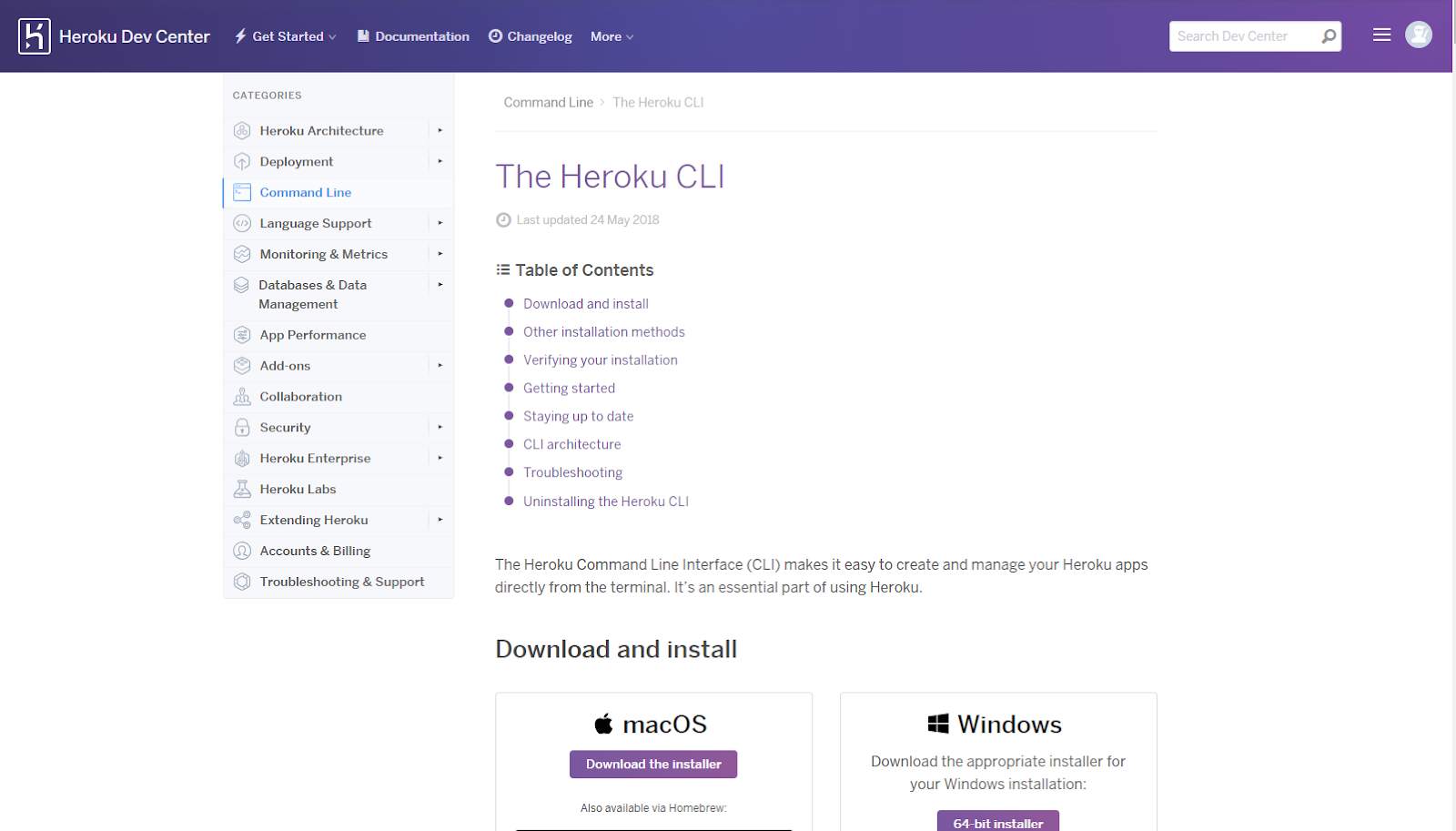The width and height of the screenshot is (1456, 831).
Task: Select the Heroku Labs category label
Action: pyautogui.click(x=298, y=489)
